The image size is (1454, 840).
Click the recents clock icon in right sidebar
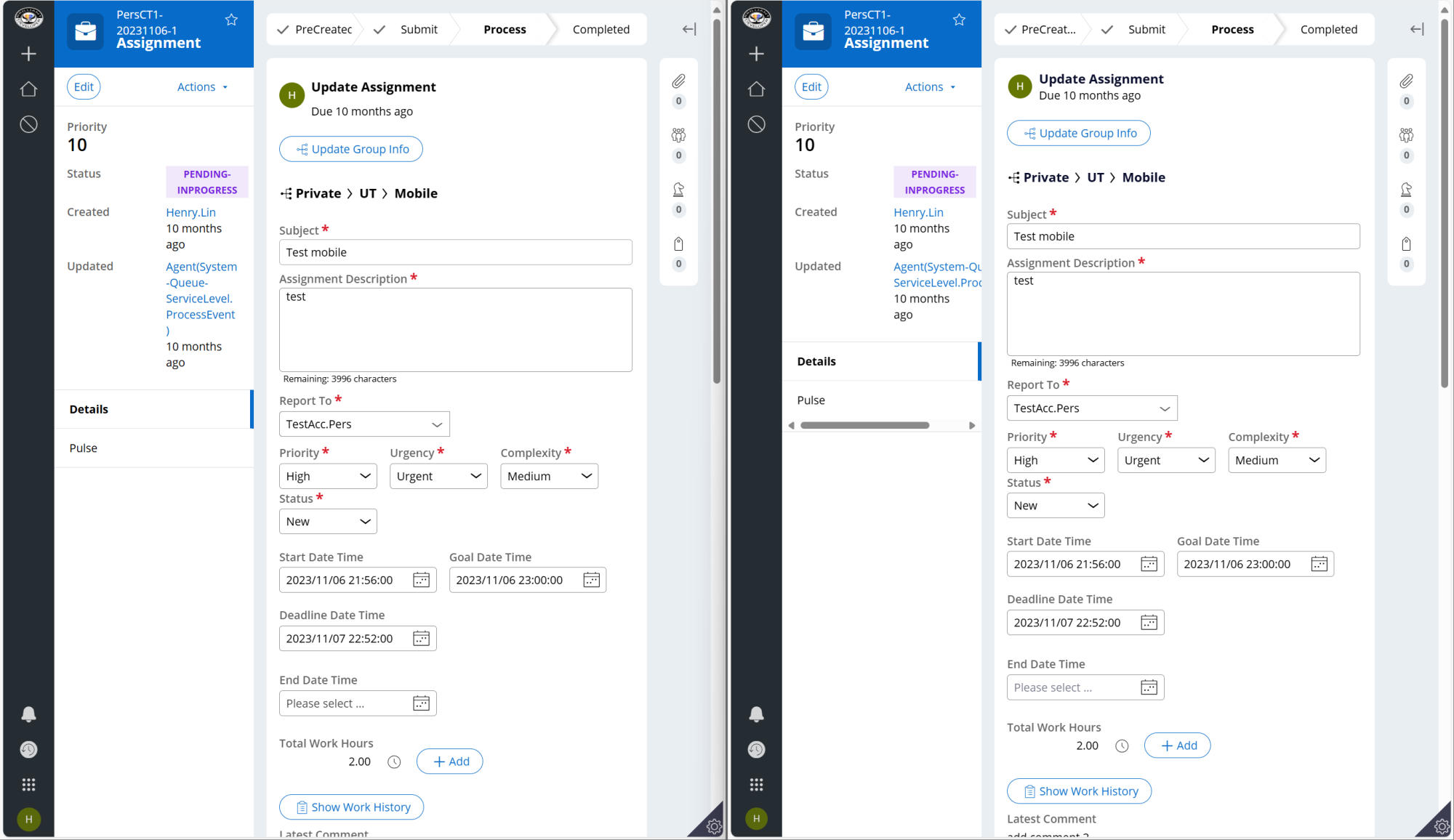point(756,750)
